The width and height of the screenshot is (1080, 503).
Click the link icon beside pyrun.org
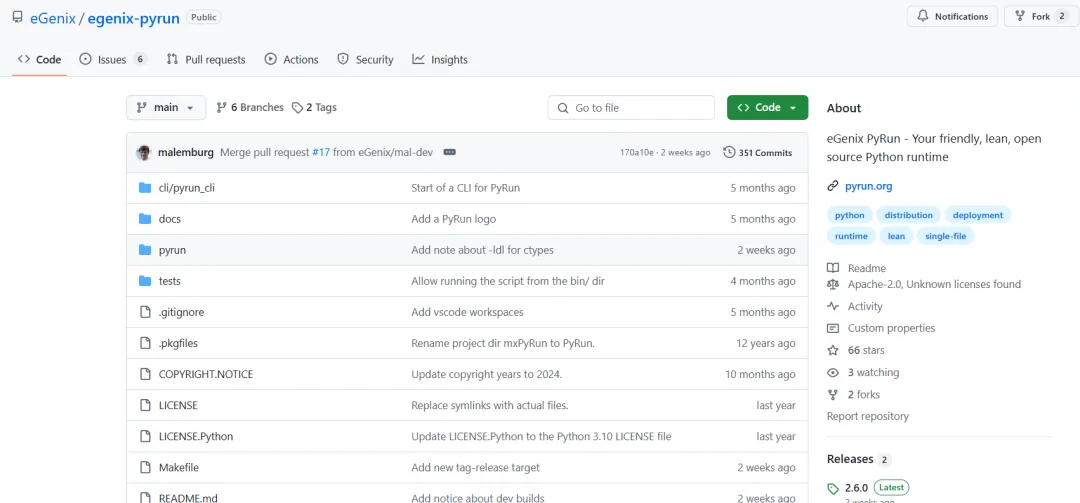coord(833,186)
